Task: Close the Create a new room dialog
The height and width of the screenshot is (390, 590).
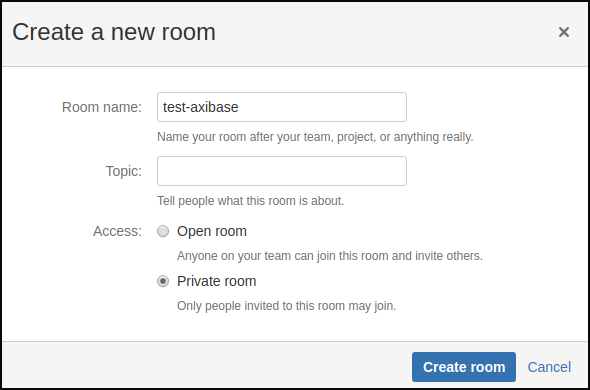Action: pos(564,32)
